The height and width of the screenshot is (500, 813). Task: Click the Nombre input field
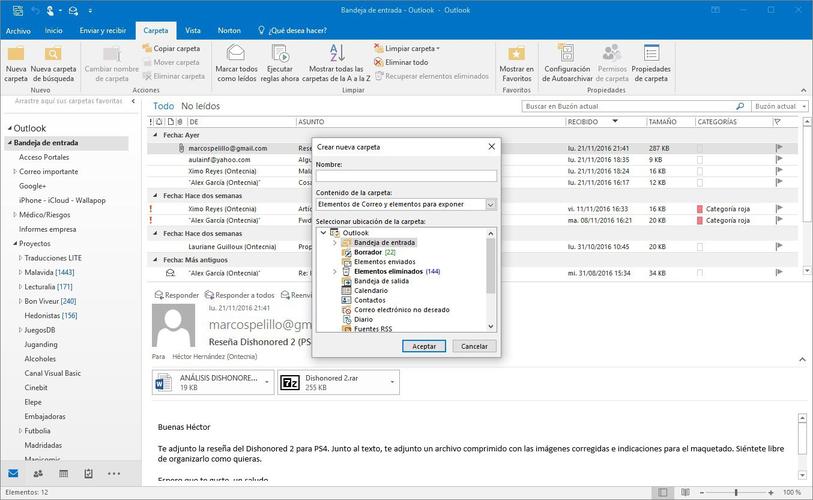(406, 176)
